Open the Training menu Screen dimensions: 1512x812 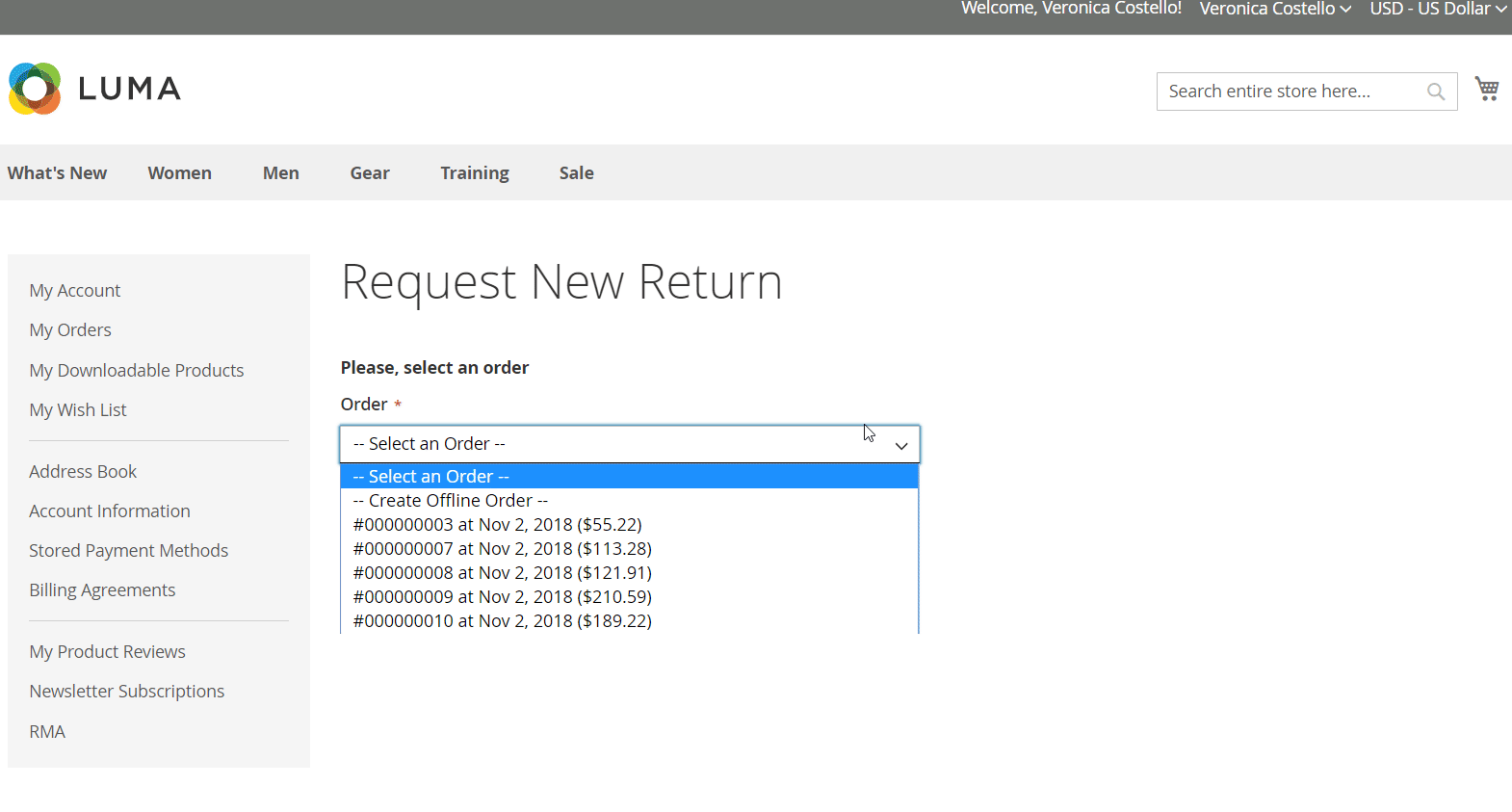475,173
